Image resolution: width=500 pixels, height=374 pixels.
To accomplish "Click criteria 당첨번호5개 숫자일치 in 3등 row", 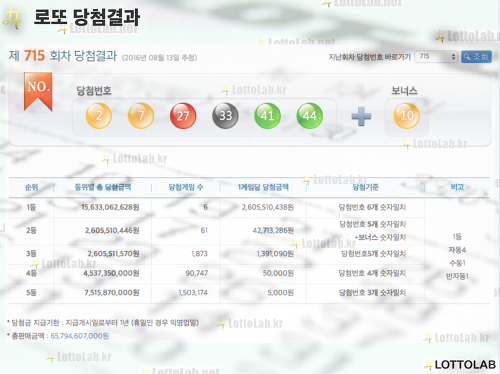I will click(x=374, y=254).
